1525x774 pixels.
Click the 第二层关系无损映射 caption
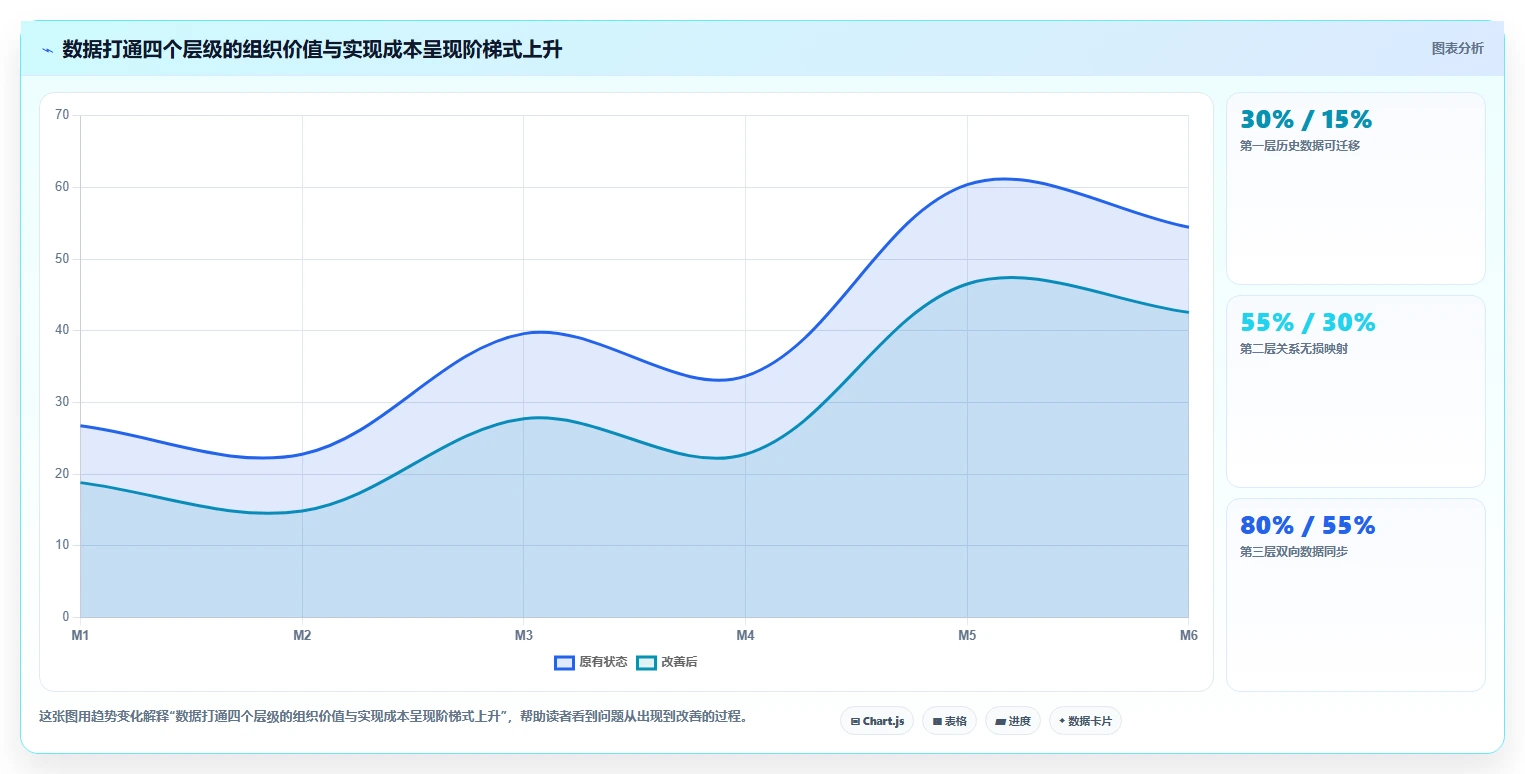click(1294, 349)
